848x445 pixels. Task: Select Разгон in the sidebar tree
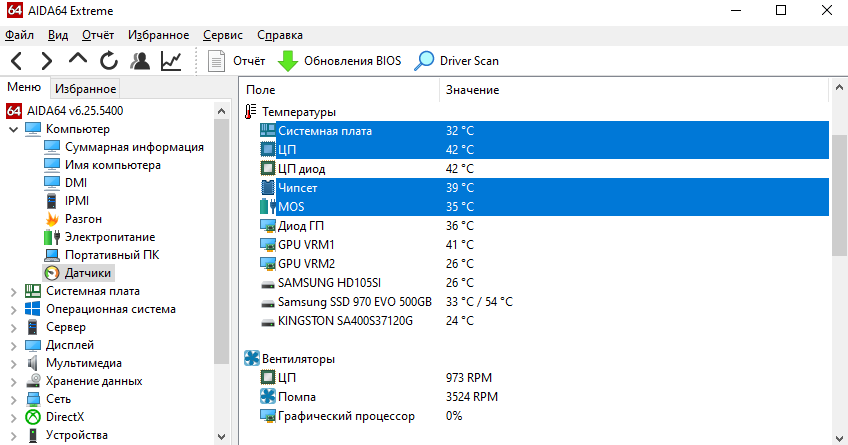(x=83, y=219)
